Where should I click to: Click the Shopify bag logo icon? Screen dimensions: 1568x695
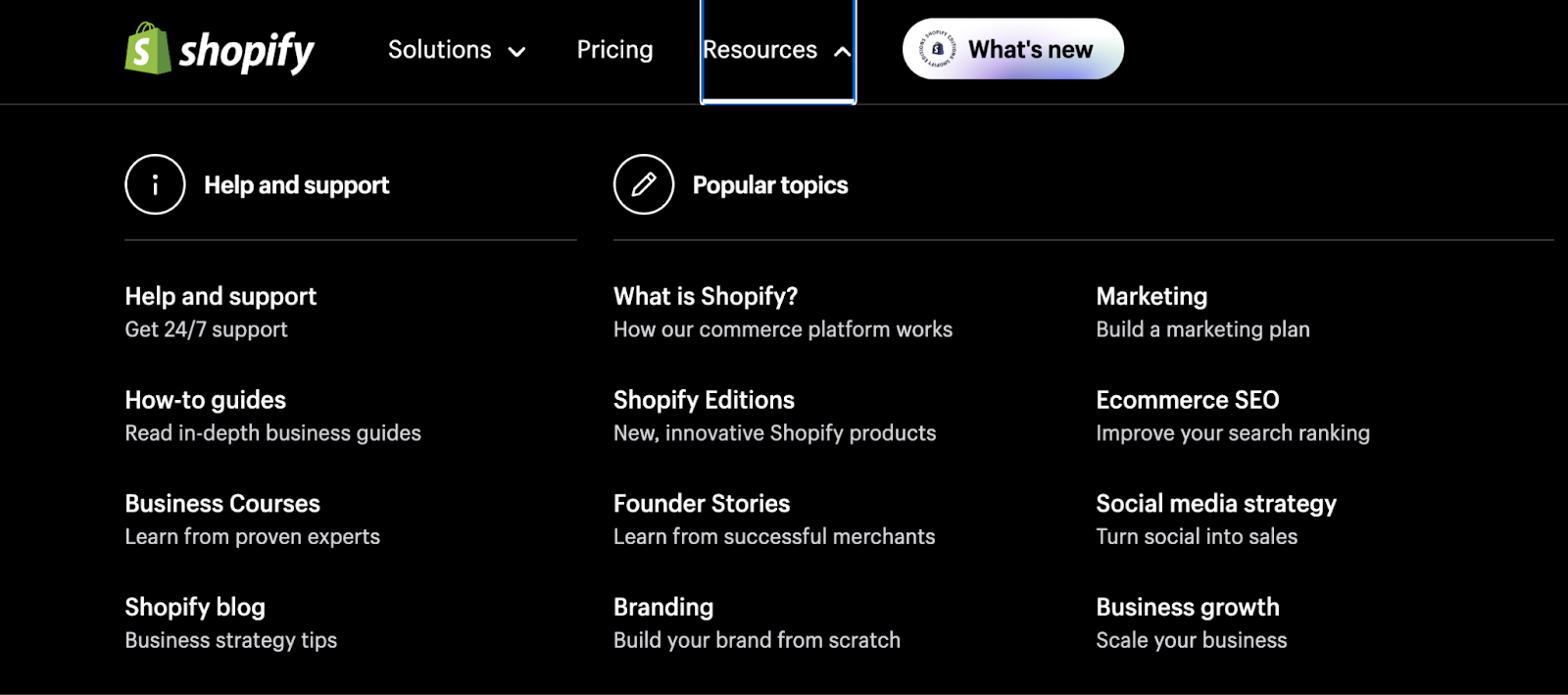coord(147,49)
